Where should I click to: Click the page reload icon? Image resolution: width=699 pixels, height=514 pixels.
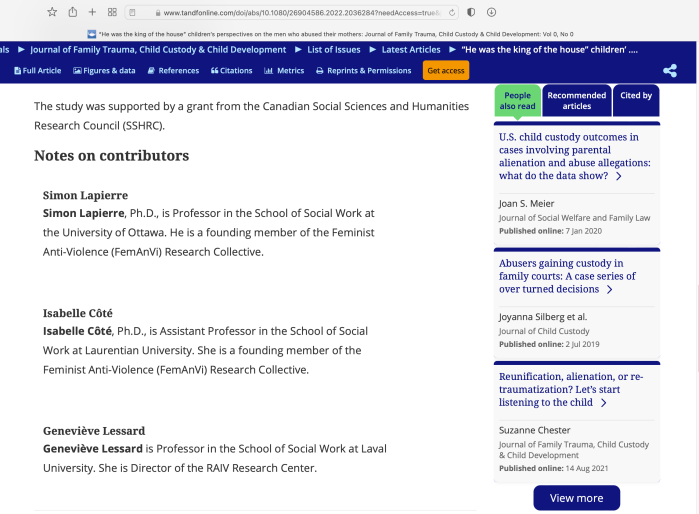[x=453, y=13]
